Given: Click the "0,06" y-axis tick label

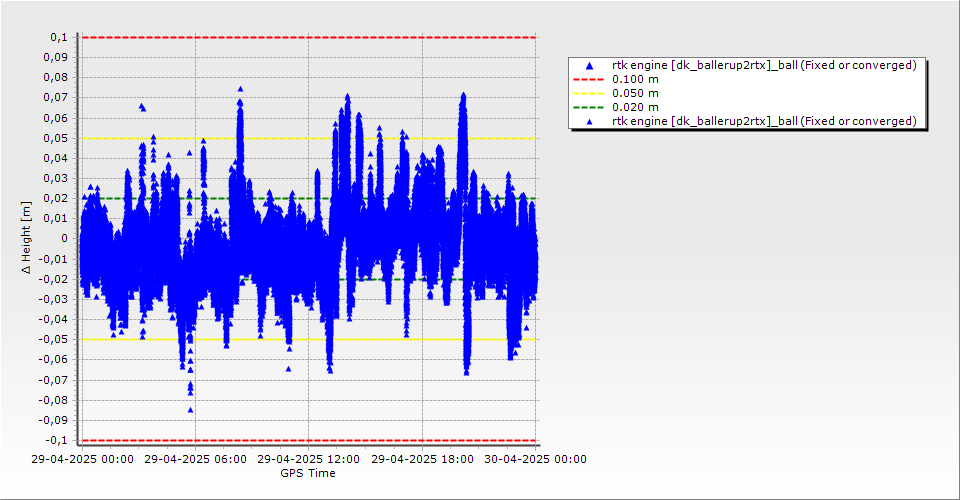Looking at the screenshot, I should tap(56, 118).
